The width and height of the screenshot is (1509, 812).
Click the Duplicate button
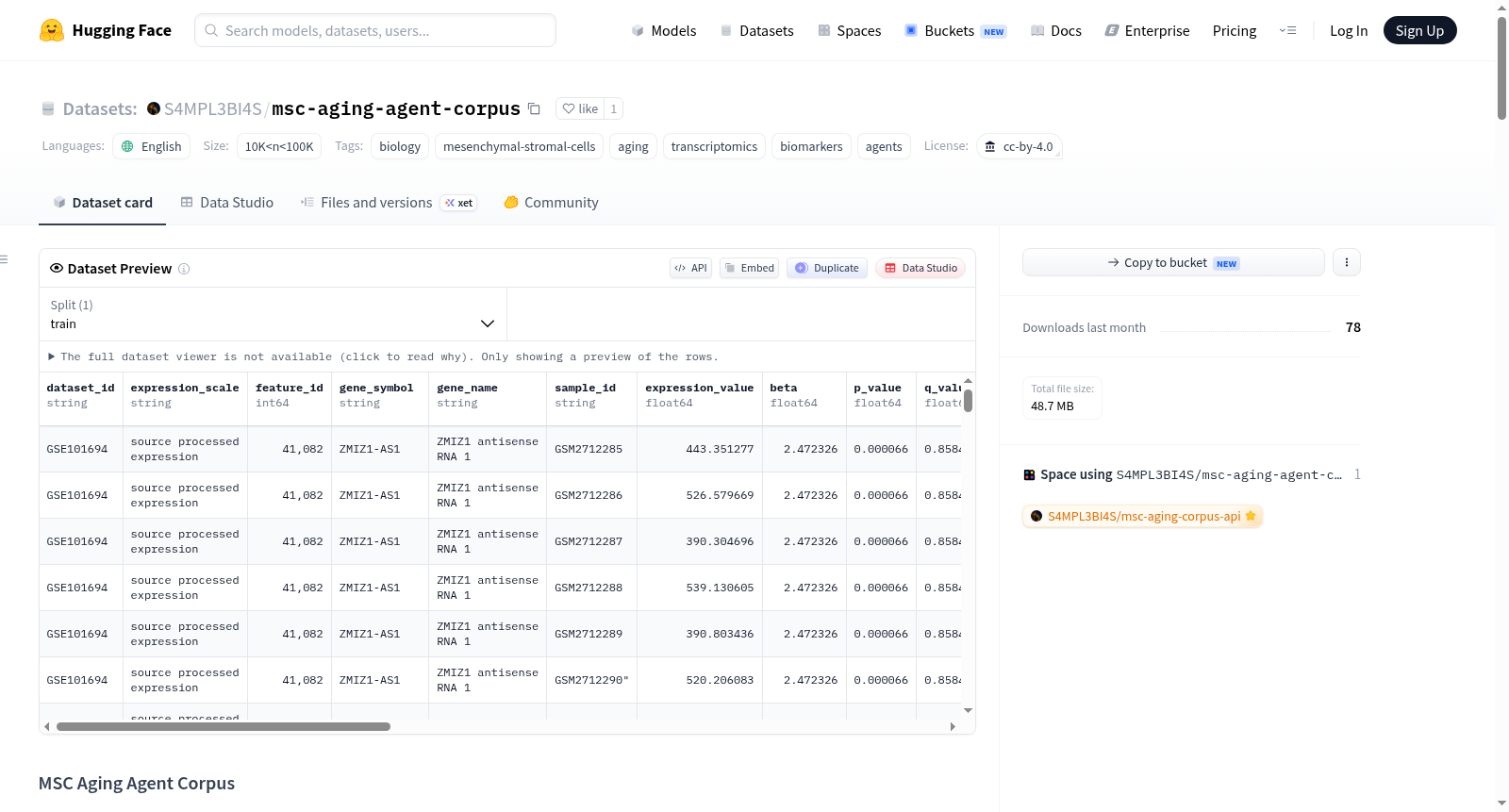[826, 268]
